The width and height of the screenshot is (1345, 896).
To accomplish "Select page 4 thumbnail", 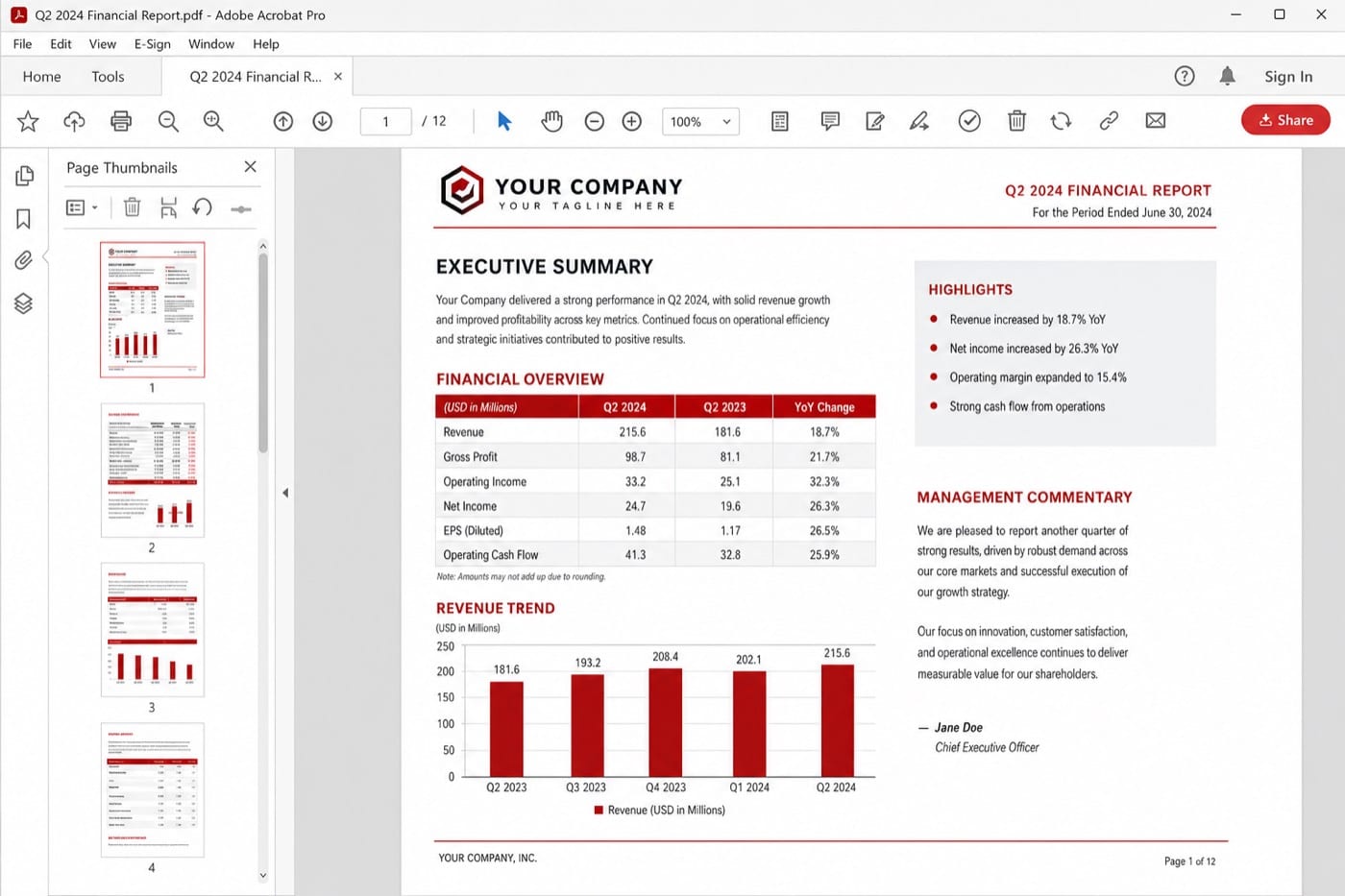I will click(152, 789).
